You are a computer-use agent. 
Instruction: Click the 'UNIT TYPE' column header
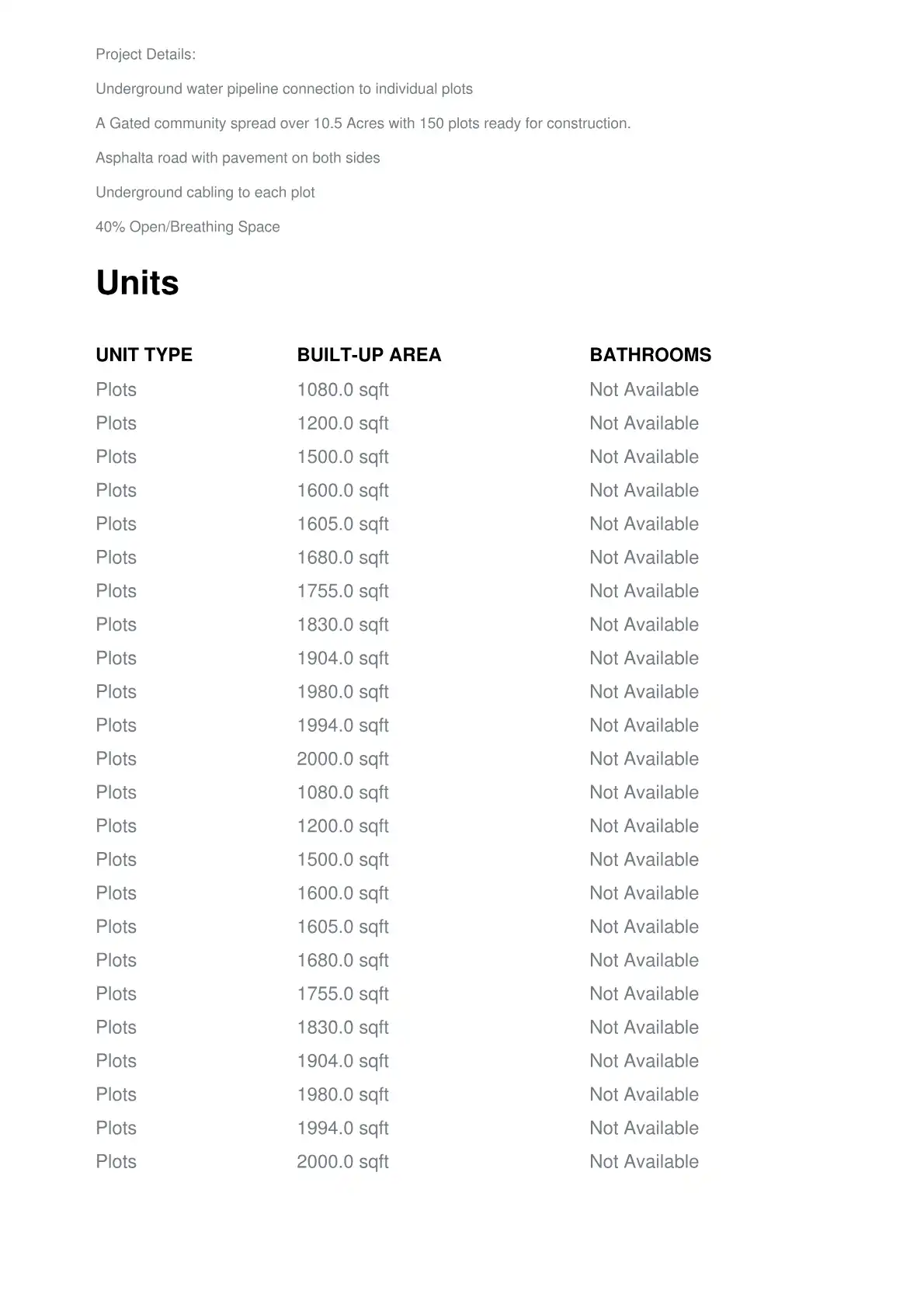pyautogui.click(x=144, y=355)
